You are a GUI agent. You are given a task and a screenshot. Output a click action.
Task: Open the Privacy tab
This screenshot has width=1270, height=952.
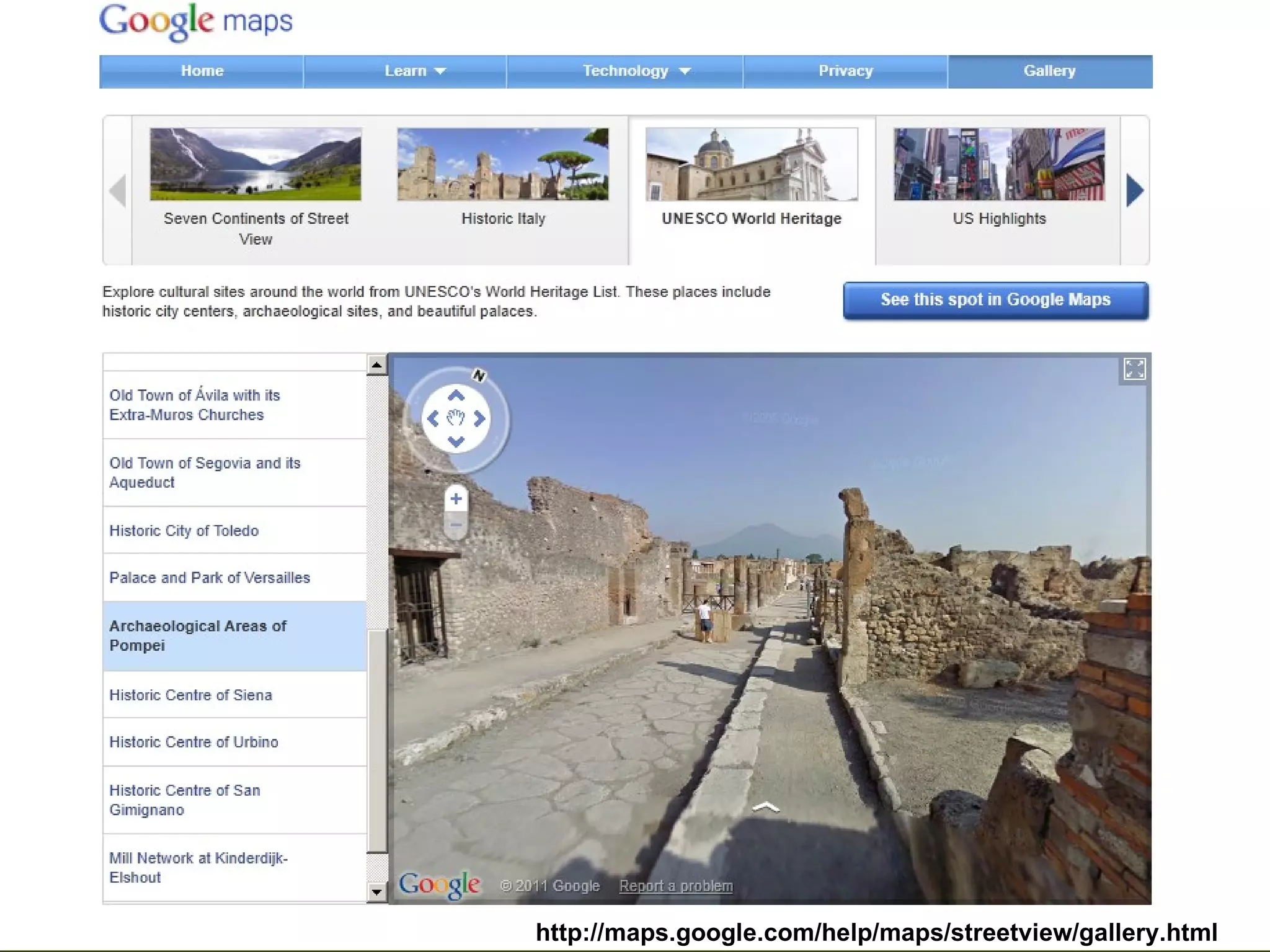pos(845,71)
